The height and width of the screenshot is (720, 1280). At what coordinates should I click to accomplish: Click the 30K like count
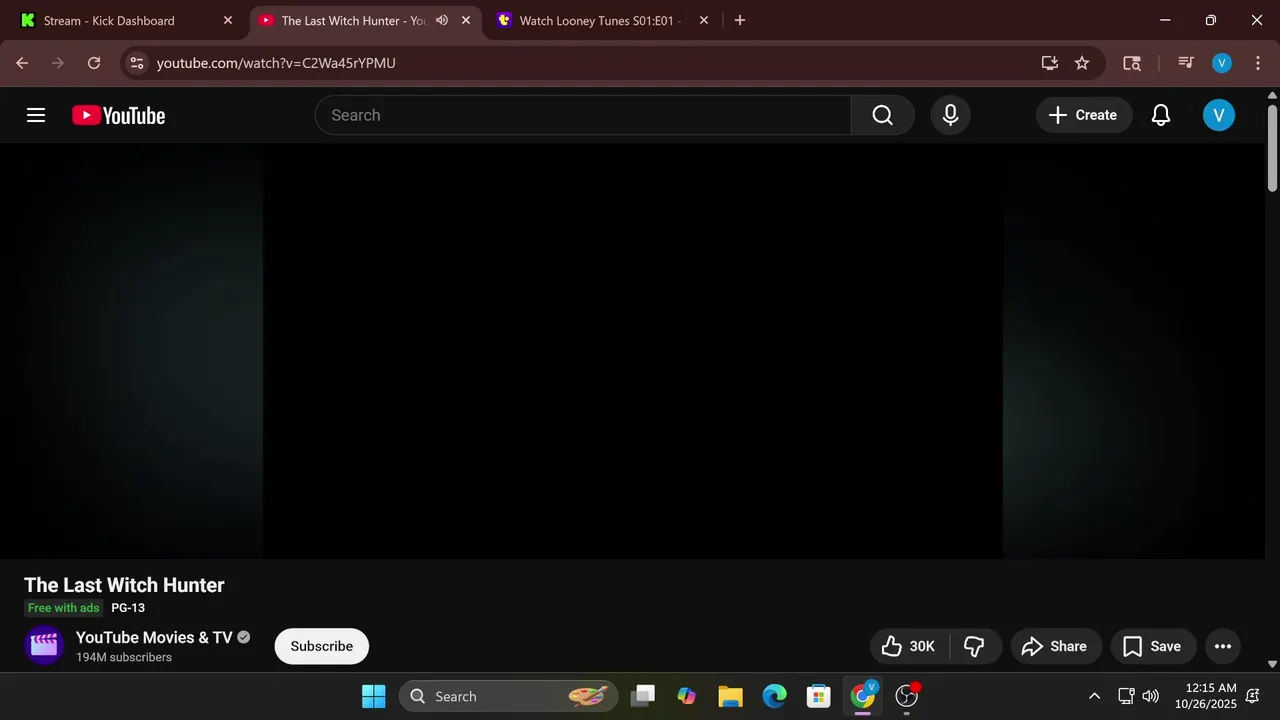(922, 646)
